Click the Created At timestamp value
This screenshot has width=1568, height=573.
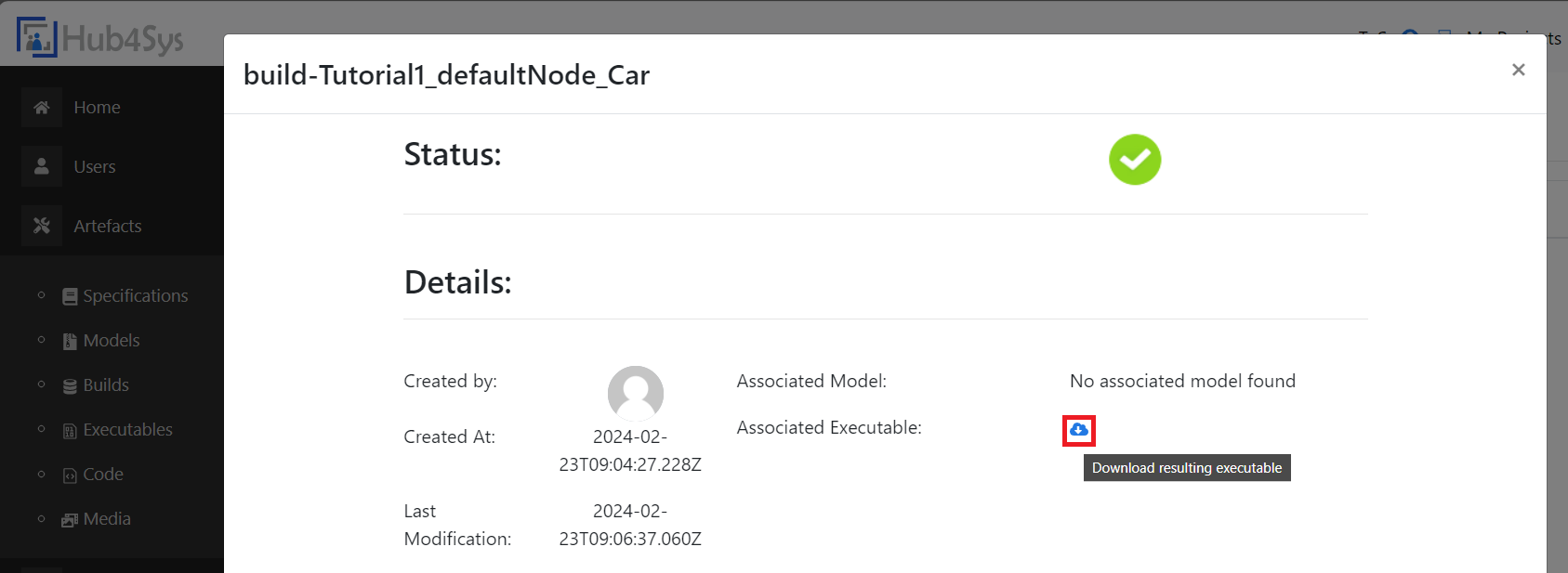[x=630, y=450]
